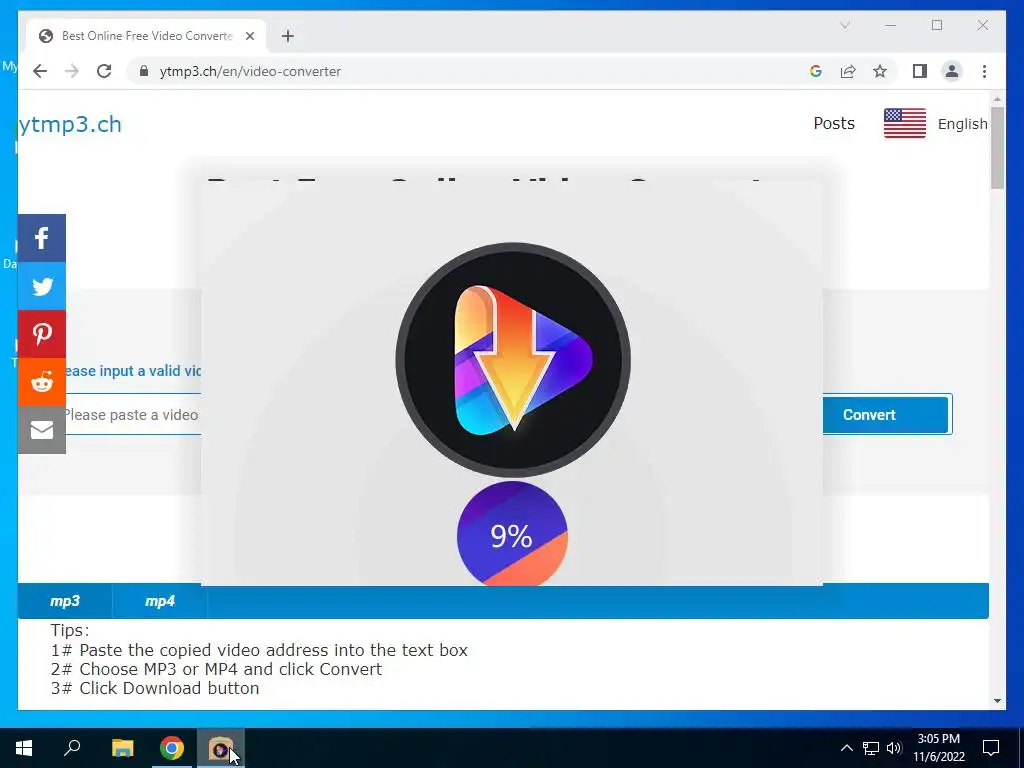Screen dimensions: 1024x768
Task: Open Windows notification center
Action: pyautogui.click(x=991, y=748)
